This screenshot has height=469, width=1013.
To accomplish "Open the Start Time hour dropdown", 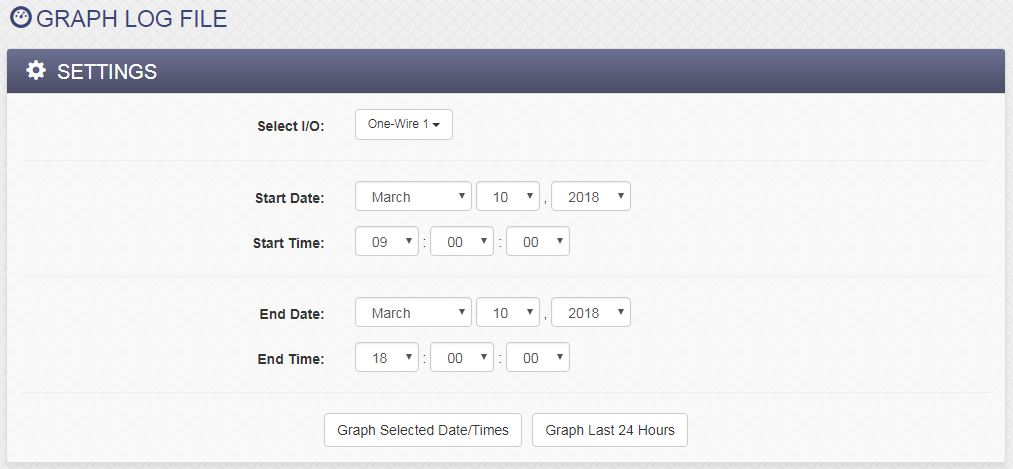I will pos(387,242).
